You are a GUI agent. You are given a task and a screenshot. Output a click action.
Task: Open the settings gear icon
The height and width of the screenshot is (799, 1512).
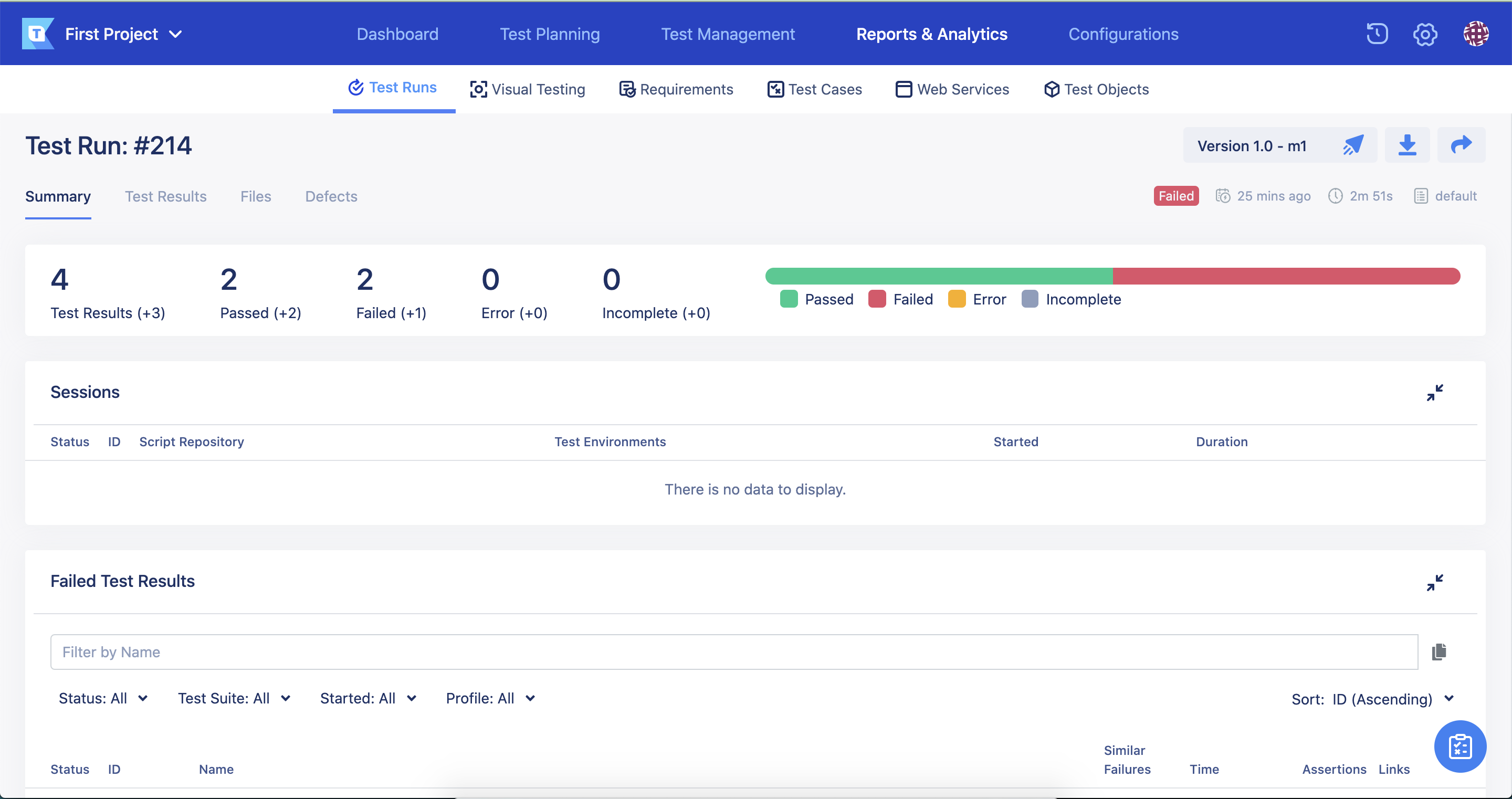(1424, 34)
